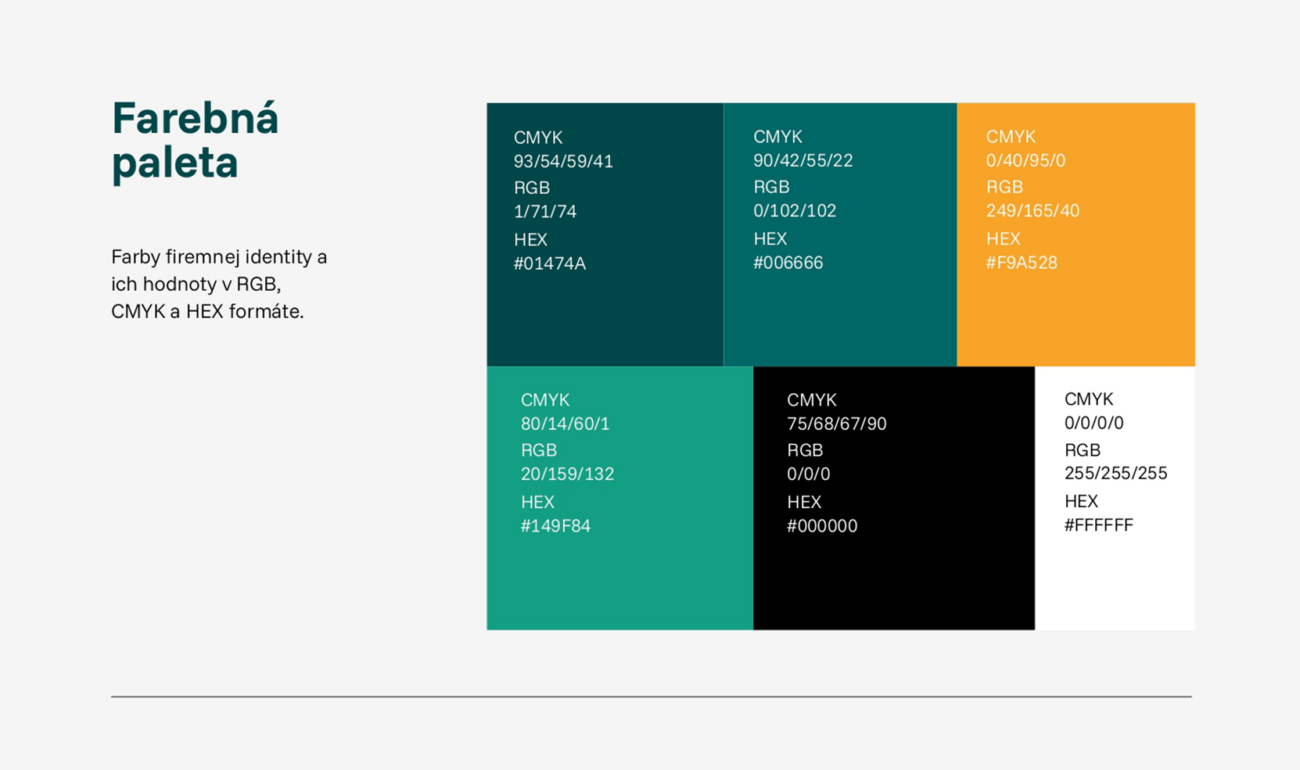The width and height of the screenshot is (1300, 770).
Task: Click the darkest teal swatch #01474A
Action: pos(605,234)
